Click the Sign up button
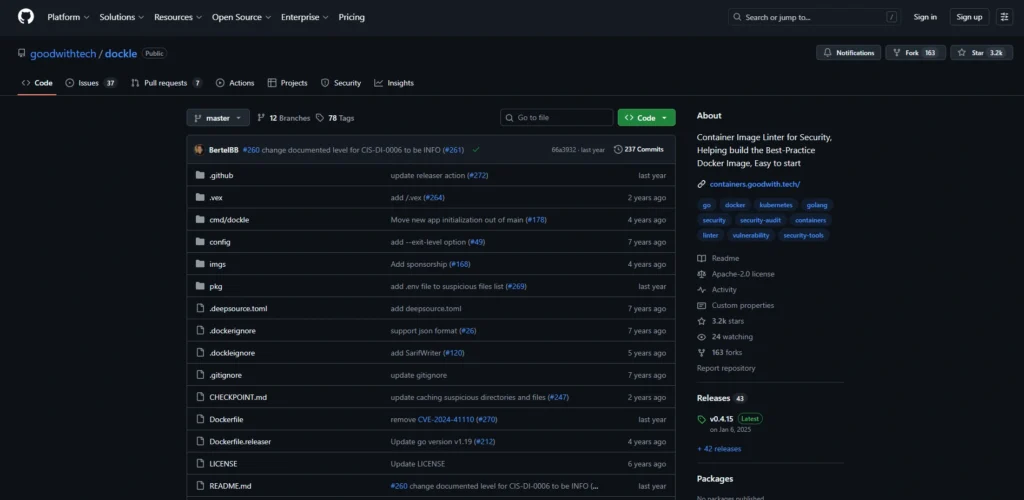The image size is (1024, 500). (x=969, y=17)
